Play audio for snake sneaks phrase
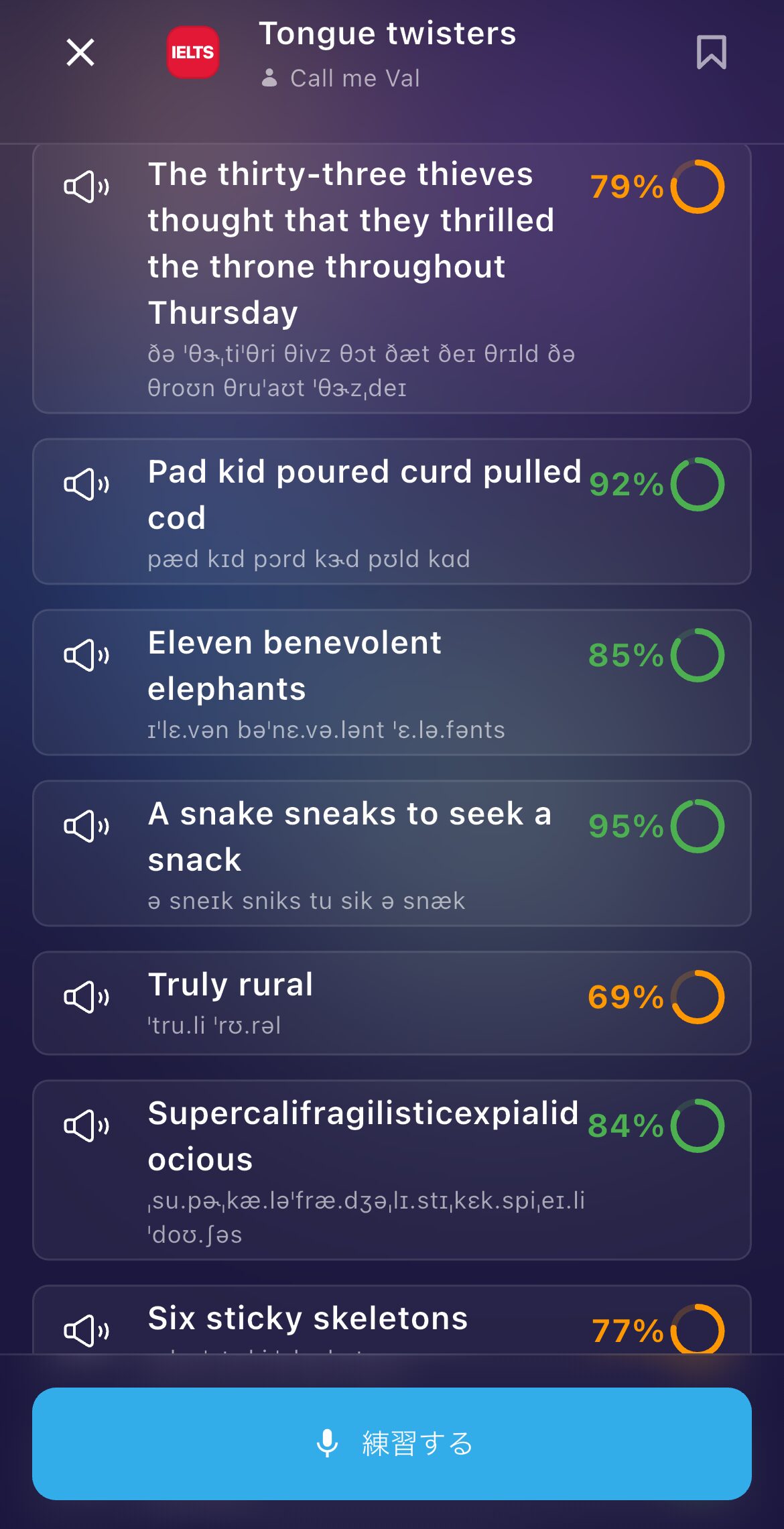This screenshot has width=784, height=1529. [86, 827]
